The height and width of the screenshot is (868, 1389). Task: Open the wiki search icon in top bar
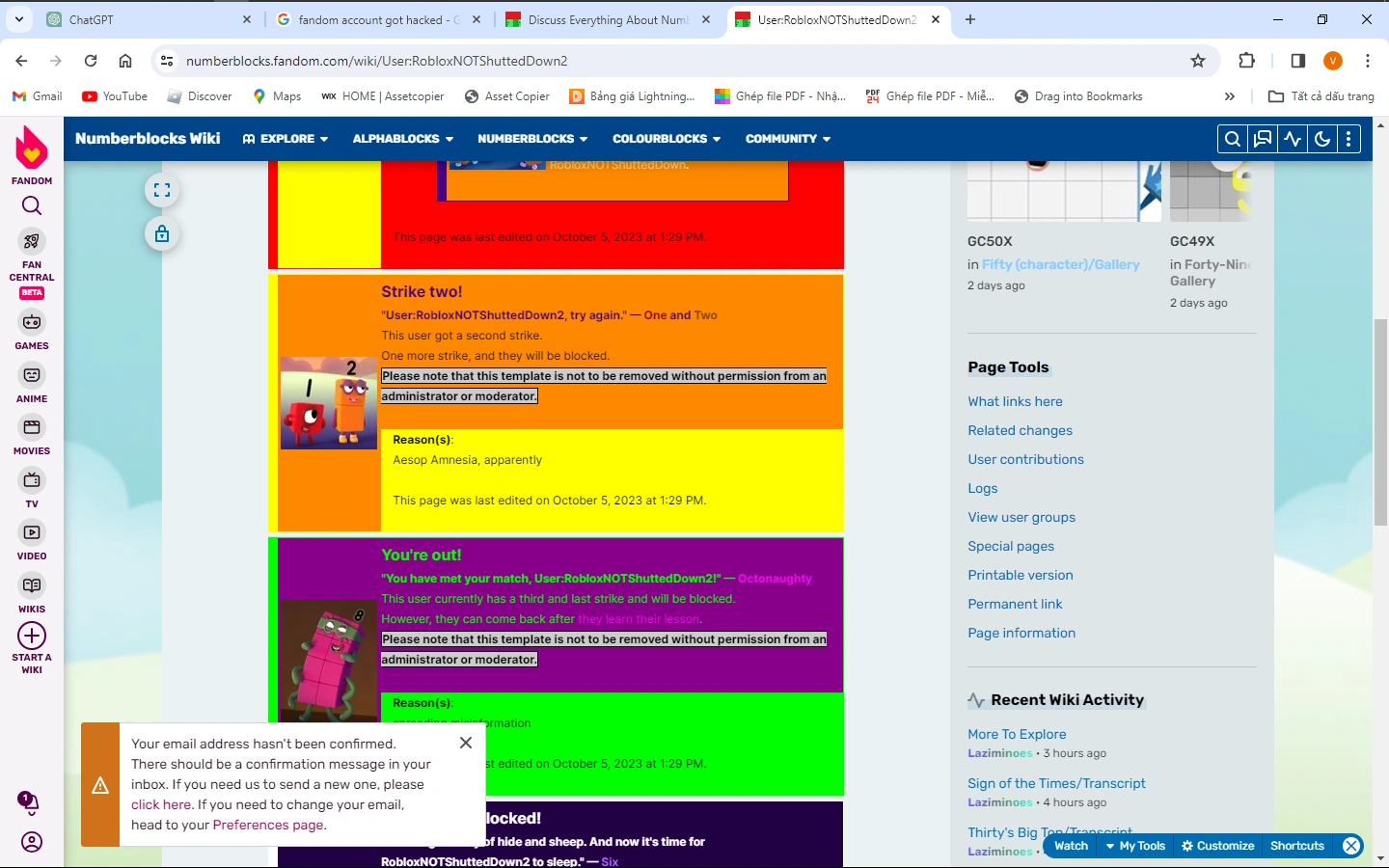tap(1232, 138)
